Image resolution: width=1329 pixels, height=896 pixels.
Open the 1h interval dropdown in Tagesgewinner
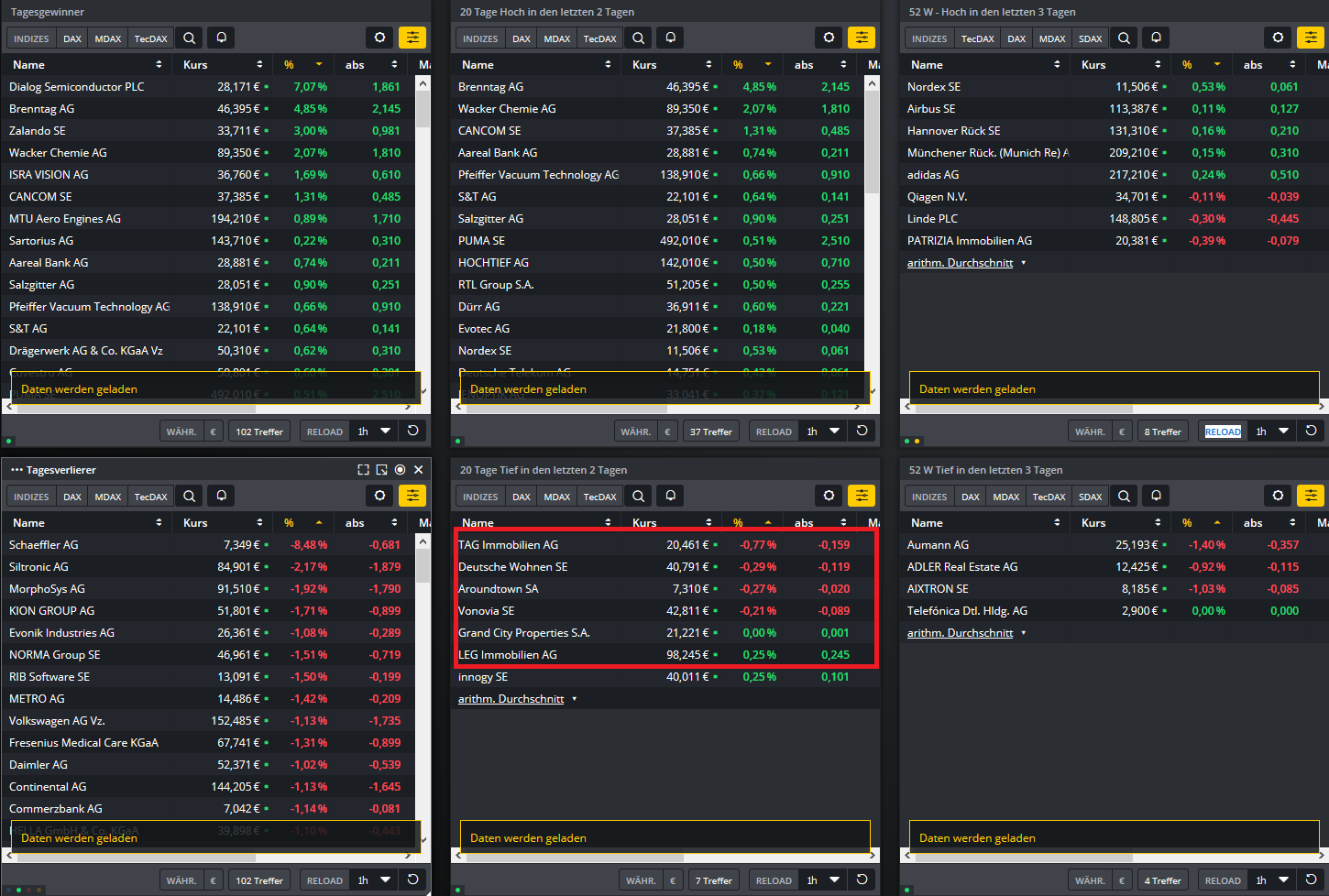pos(374,431)
